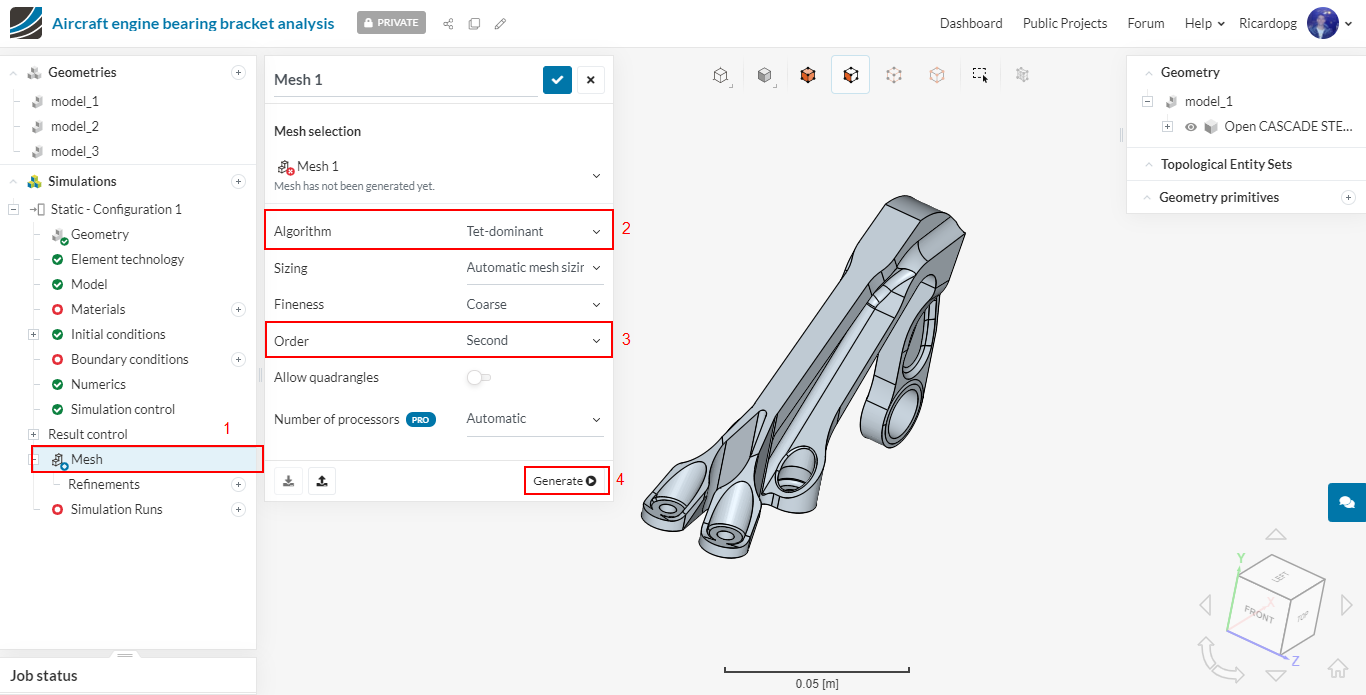
Task: Open the chat support widget
Action: click(1346, 502)
